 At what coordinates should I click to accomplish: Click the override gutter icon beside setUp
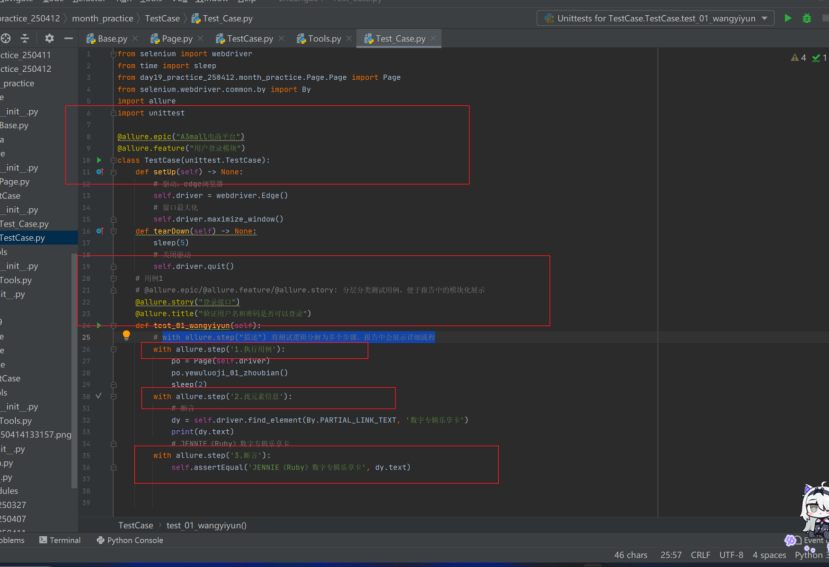click(x=99, y=171)
